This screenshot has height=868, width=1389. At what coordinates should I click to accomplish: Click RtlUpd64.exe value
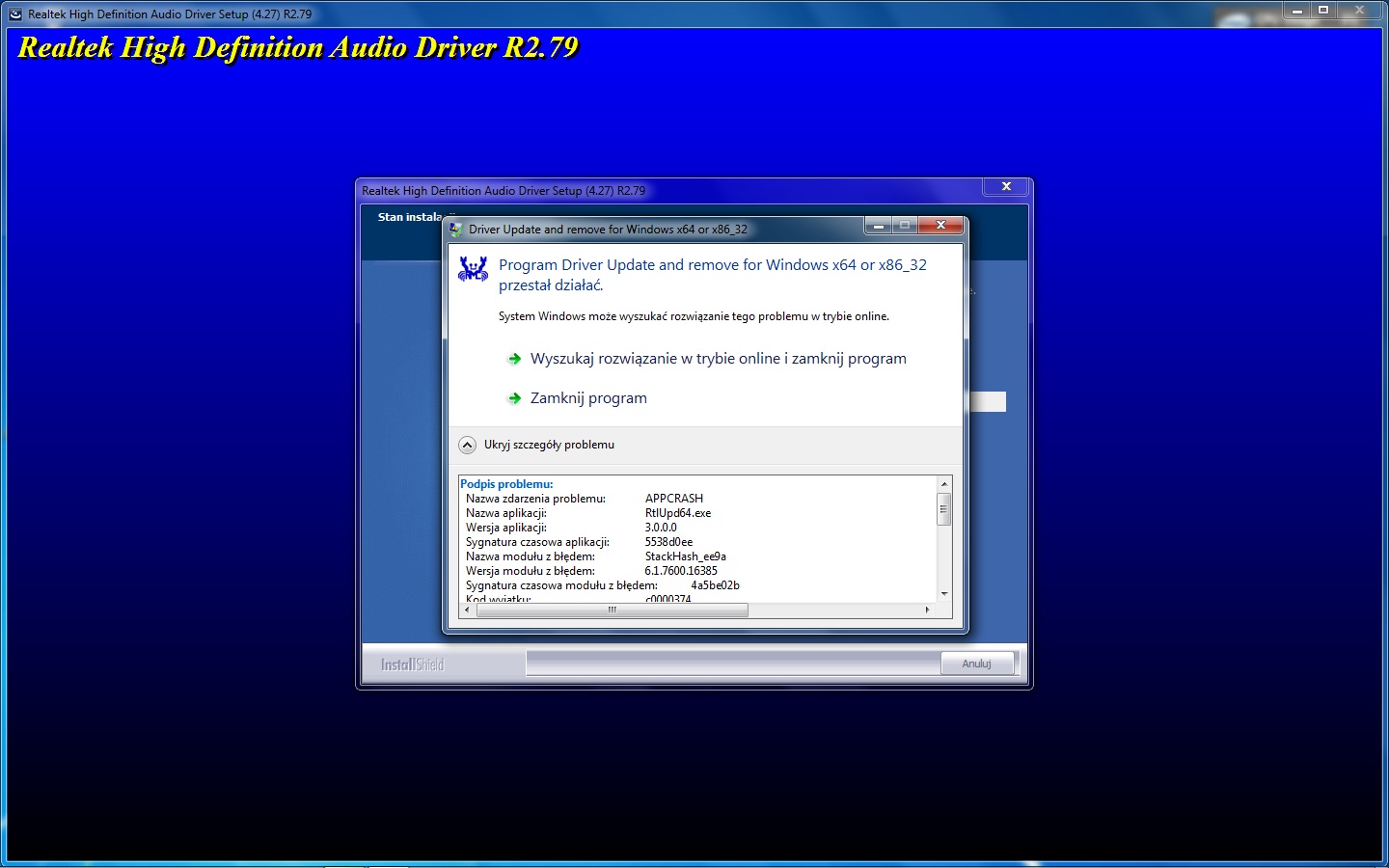tap(678, 513)
